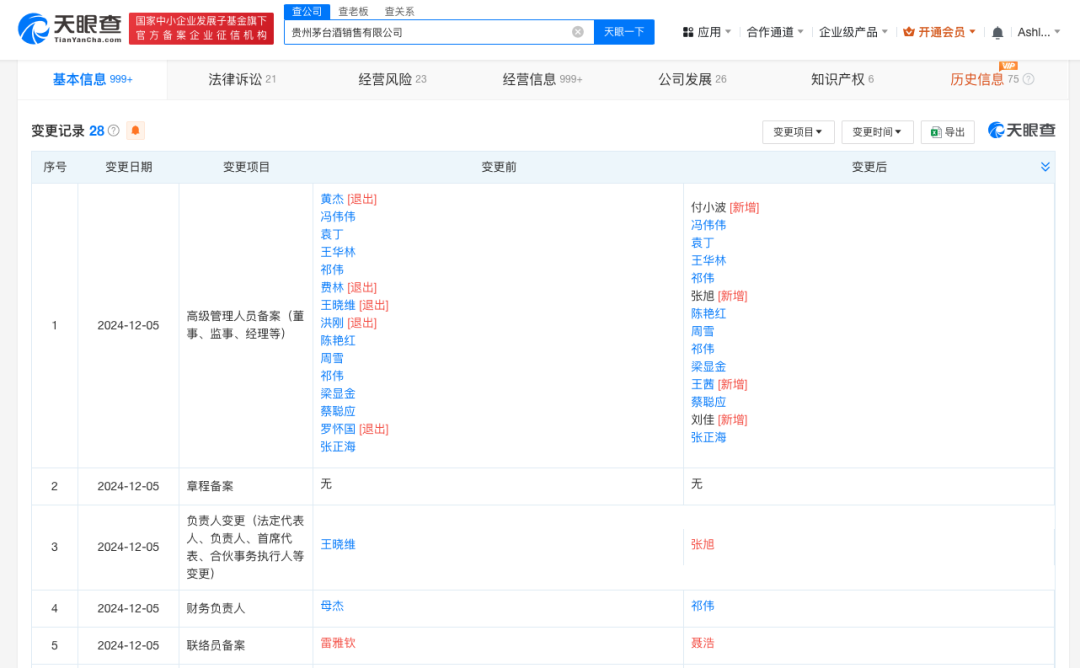Expand all rows with the double-chevron icon
Image resolution: width=1080 pixels, height=668 pixels.
click(x=1045, y=167)
